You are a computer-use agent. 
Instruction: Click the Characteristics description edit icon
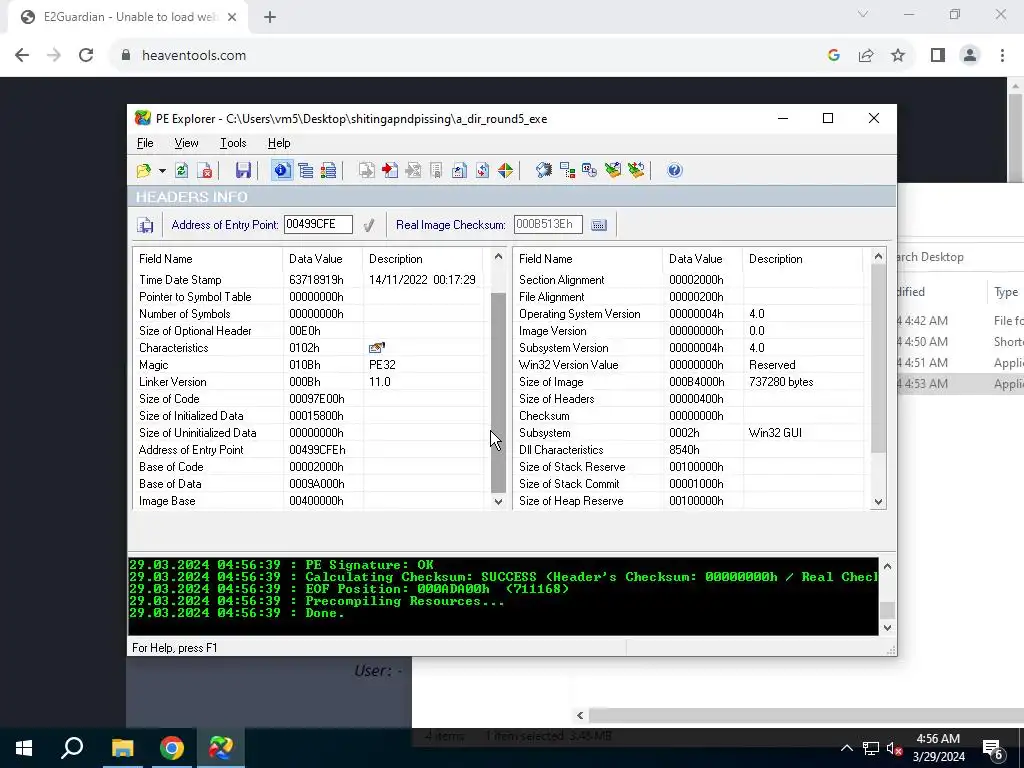[377, 347]
